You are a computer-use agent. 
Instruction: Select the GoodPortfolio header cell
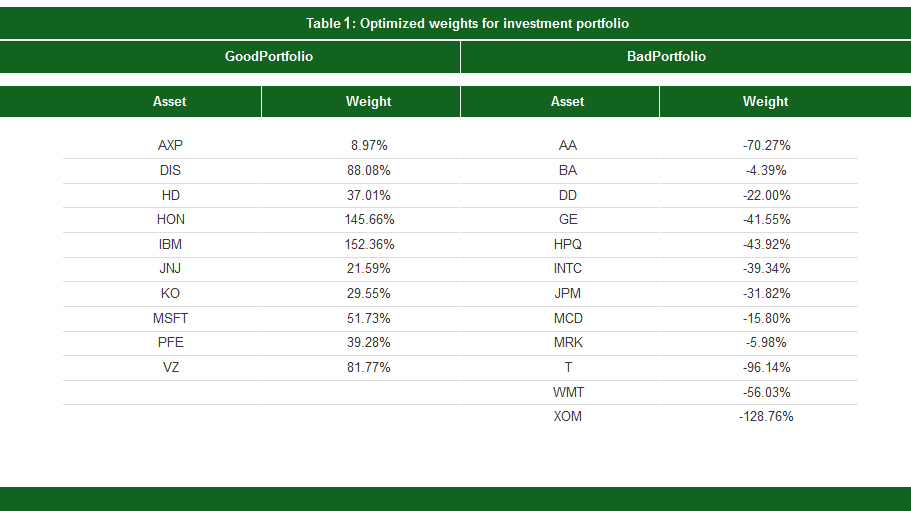269,57
